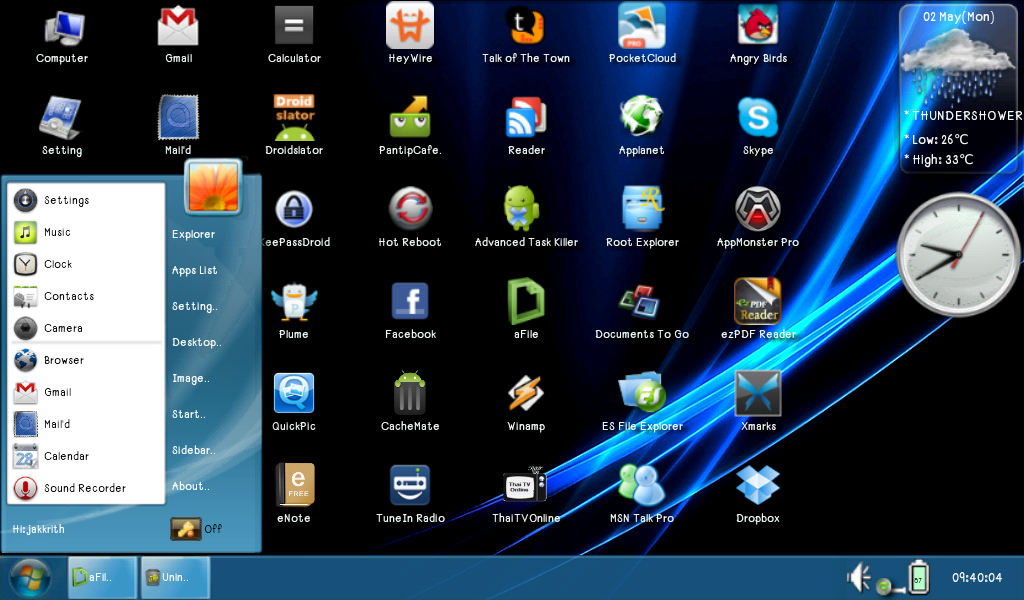Launch ES File Explorer
This screenshot has height=600, width=1024.
(642, 392)
